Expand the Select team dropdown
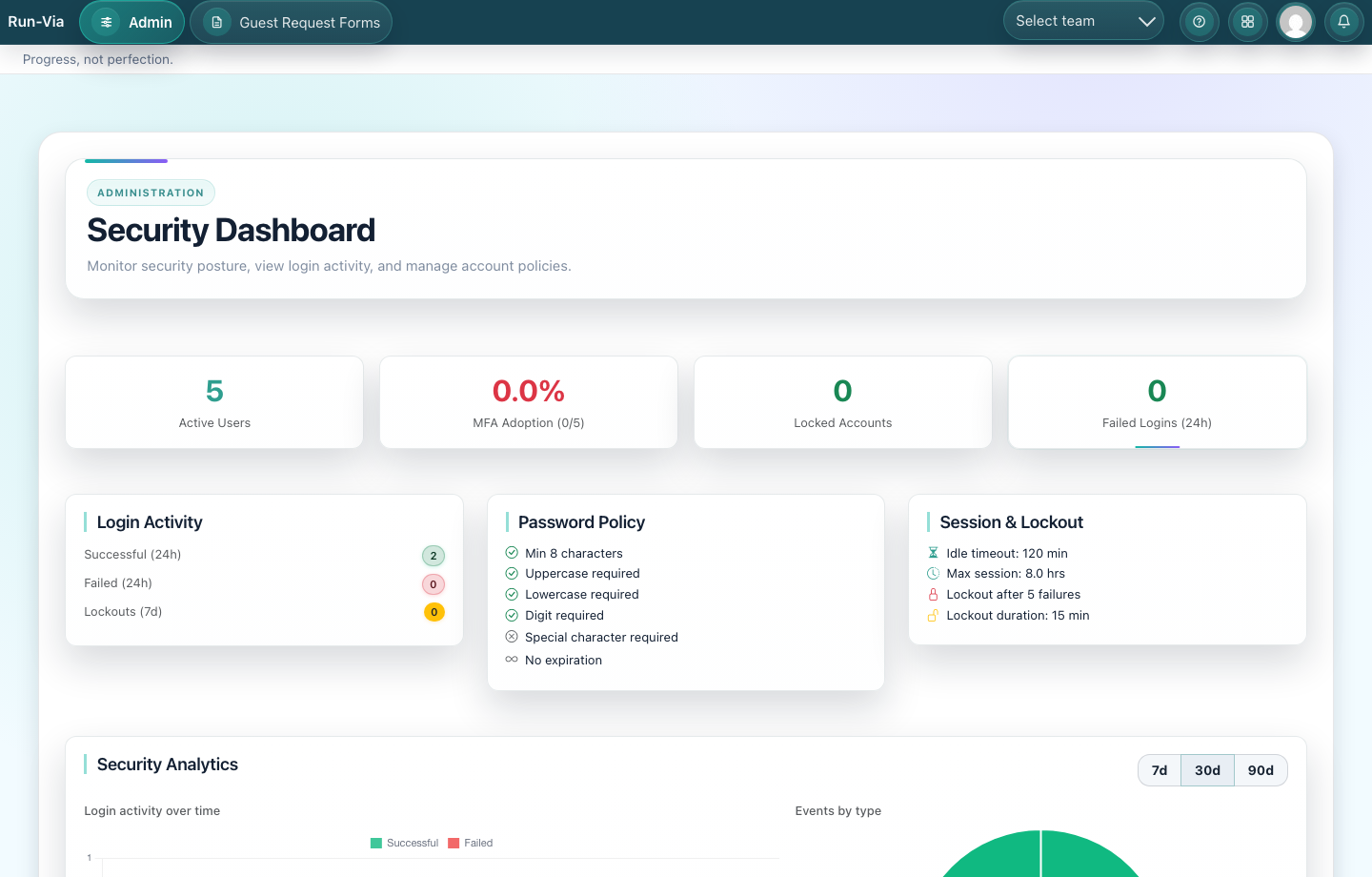Viewport: 1372px width, 877px height. pos(1083,21)
